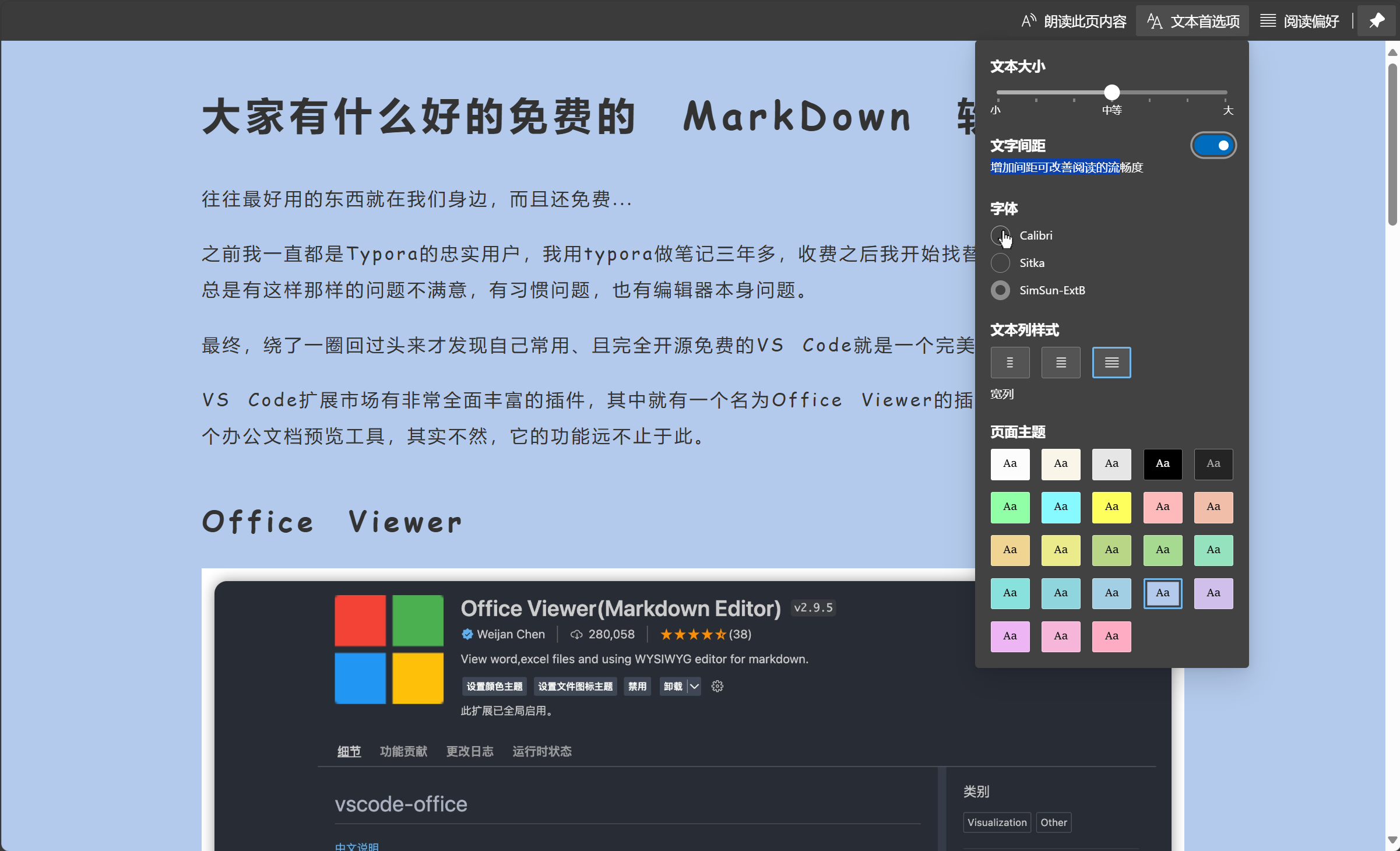1400x851 pixels.
Task: Open Read Aloud (朗读此页内容)
Action: pyautogui.click(x=1074, y=21)
